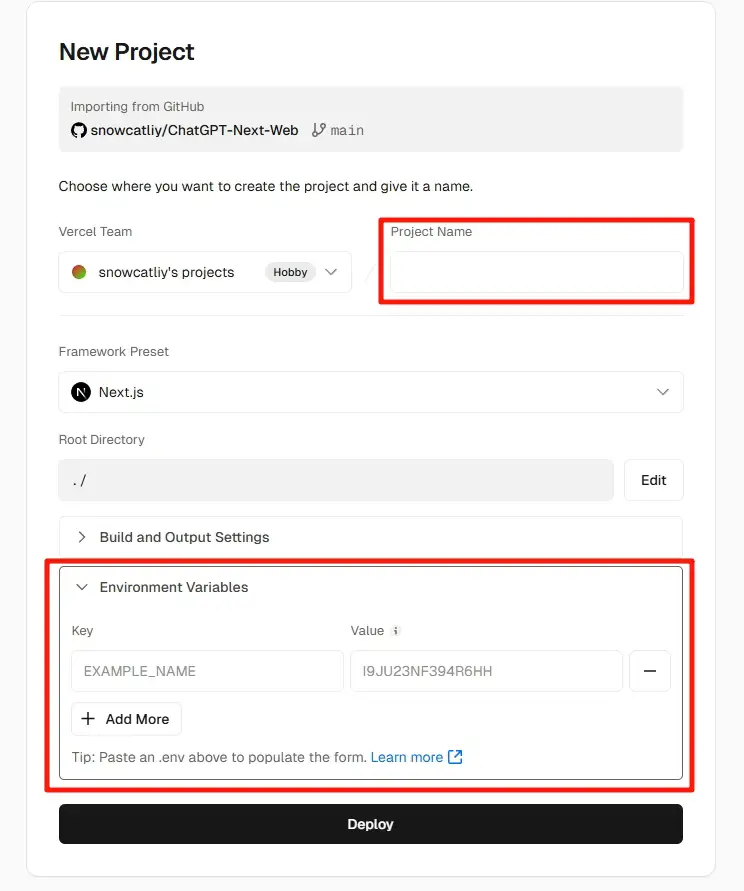Open the Framework Preset dropdown
This screenshot has width=744, height=891.
[x=371, y=392]
